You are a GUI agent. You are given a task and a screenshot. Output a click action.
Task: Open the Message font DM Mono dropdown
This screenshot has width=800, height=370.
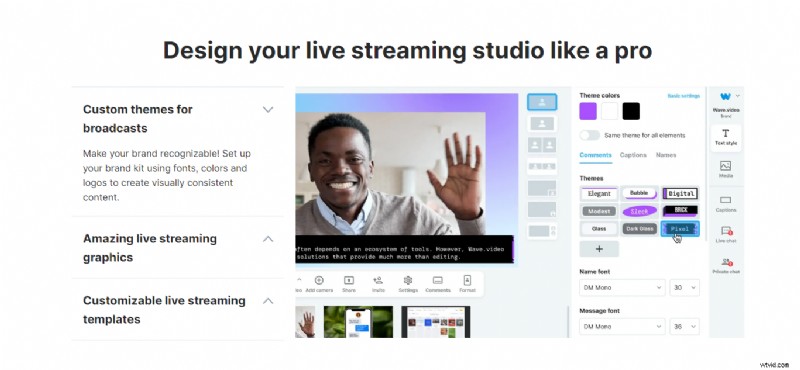(x=622, y=326)
